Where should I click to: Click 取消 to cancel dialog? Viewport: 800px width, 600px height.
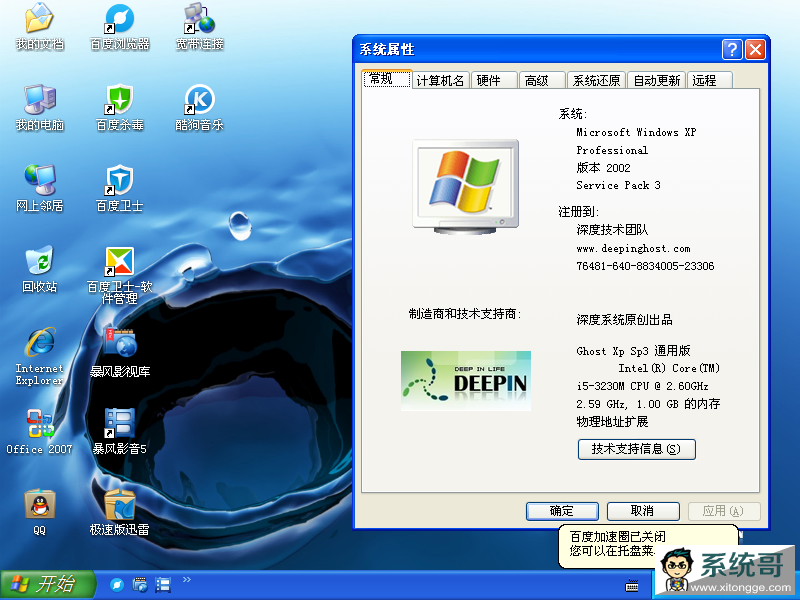point(643,511)
